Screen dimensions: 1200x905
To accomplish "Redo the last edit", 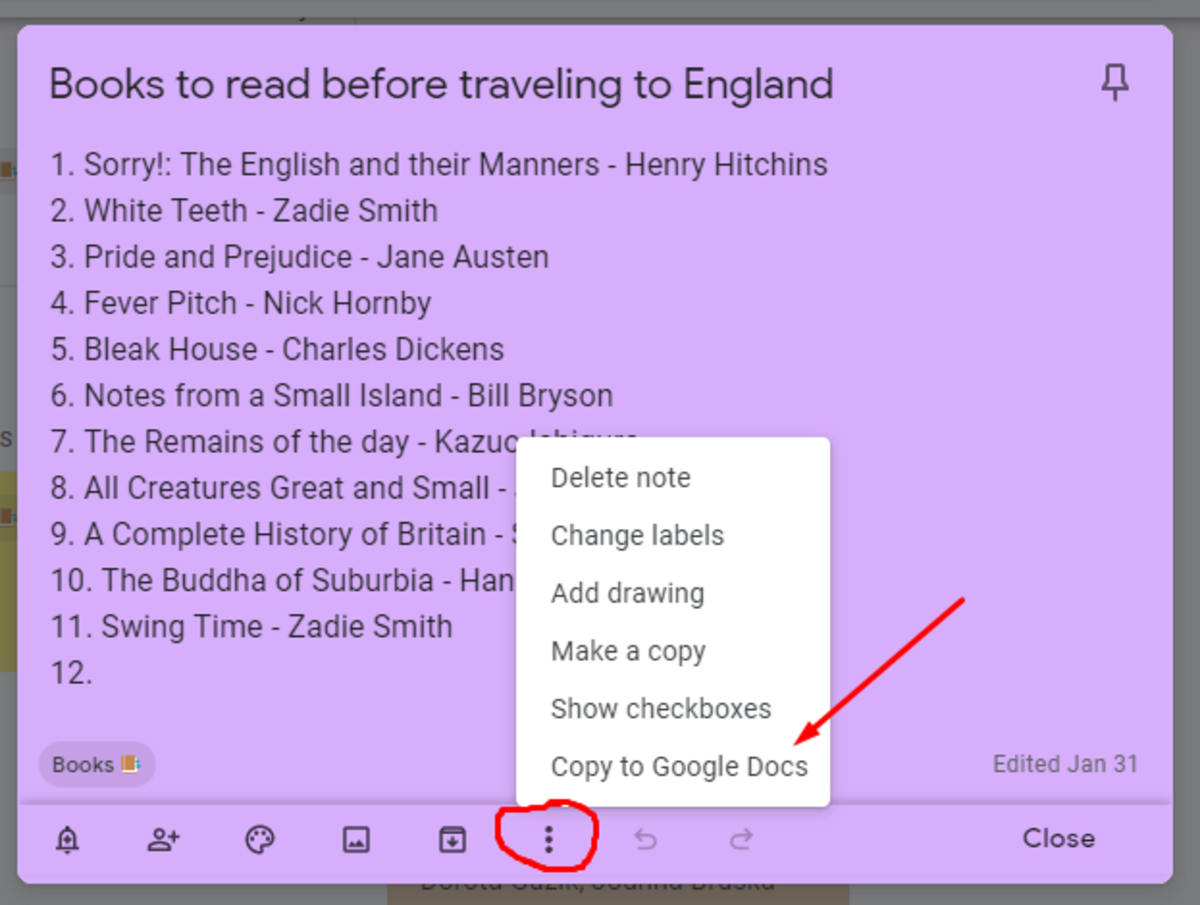I will 741,839.
